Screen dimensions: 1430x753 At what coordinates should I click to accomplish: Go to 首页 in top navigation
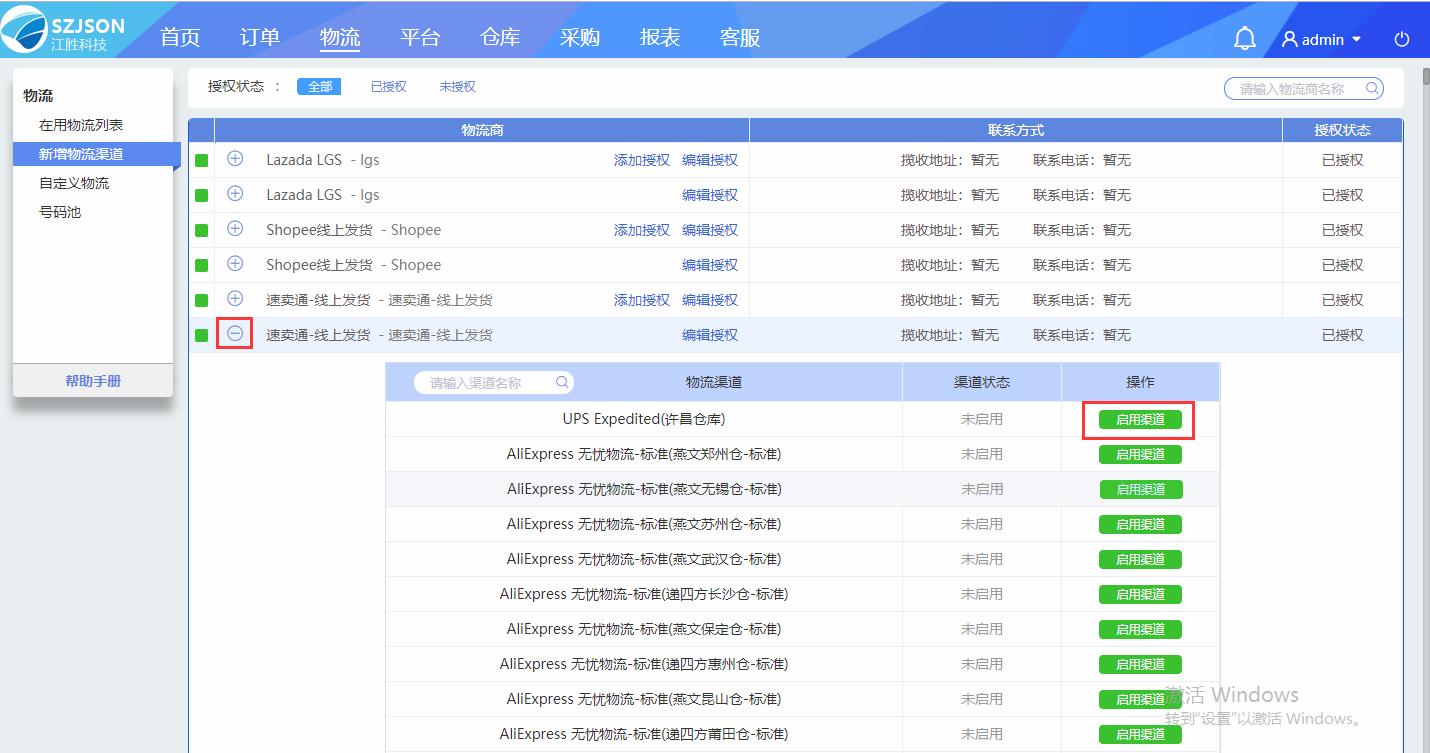point(180,38)
